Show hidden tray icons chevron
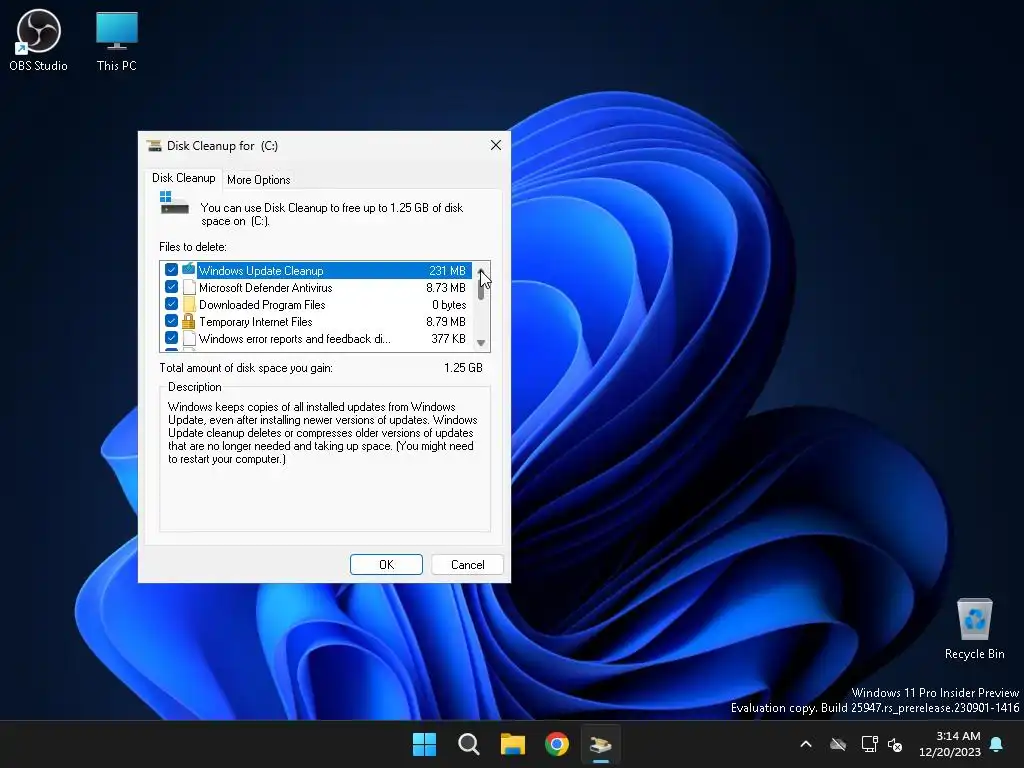 coord(806,744)
